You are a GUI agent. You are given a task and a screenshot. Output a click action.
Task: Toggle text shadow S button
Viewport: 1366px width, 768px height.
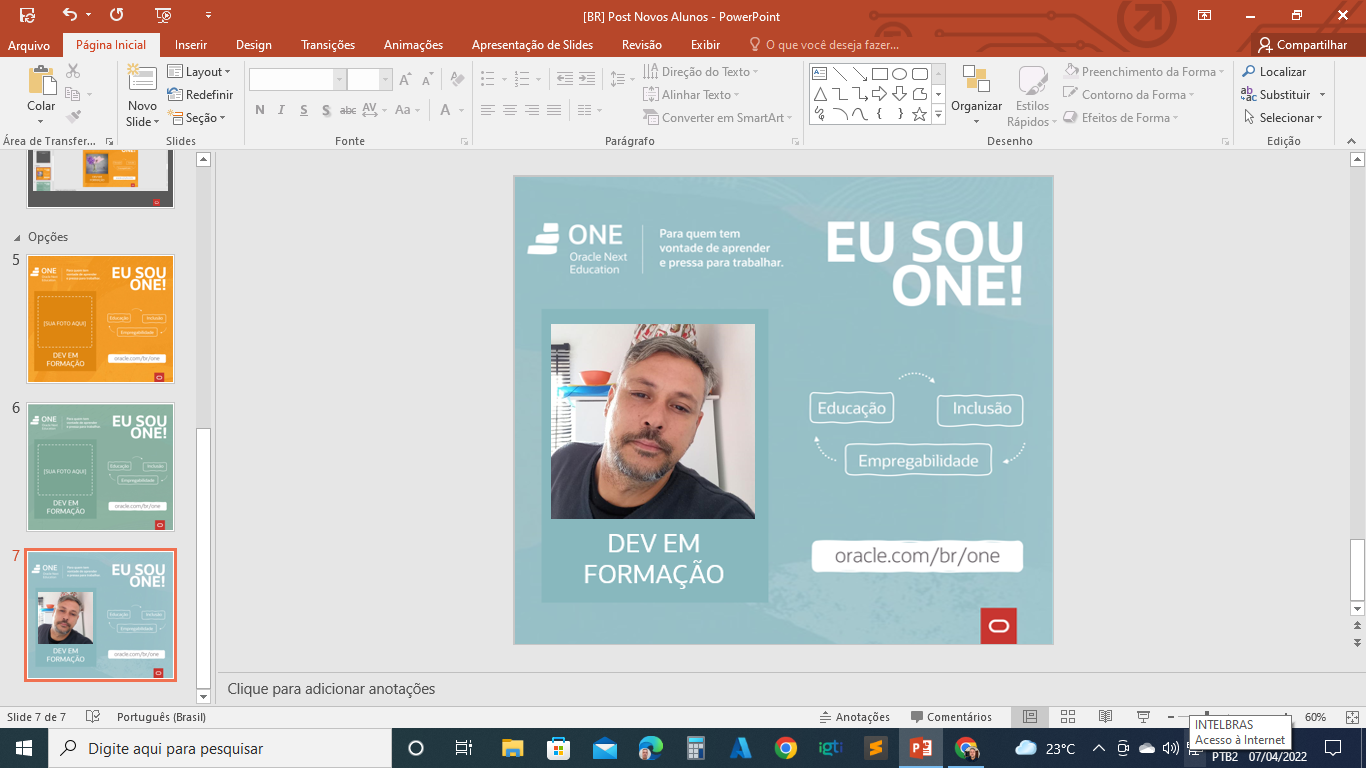click(x=326, y=110)
